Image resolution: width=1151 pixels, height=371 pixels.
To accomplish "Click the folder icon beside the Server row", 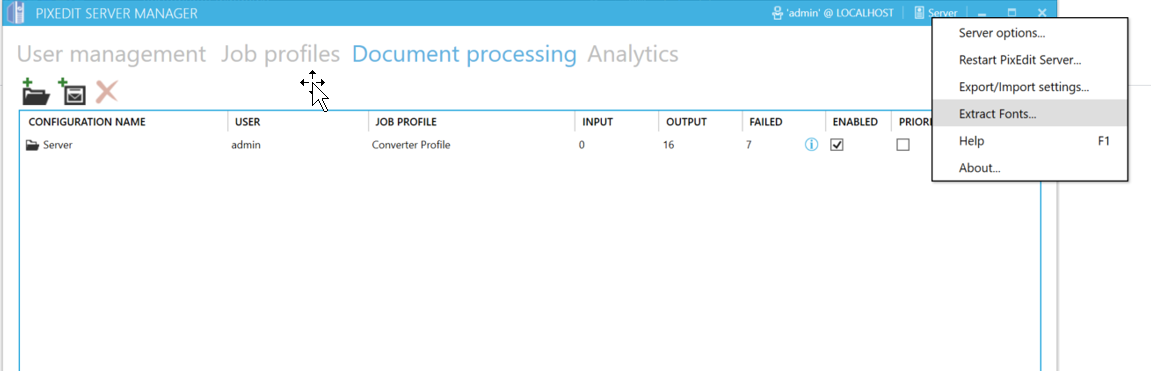I will click(x=32, y=145).
